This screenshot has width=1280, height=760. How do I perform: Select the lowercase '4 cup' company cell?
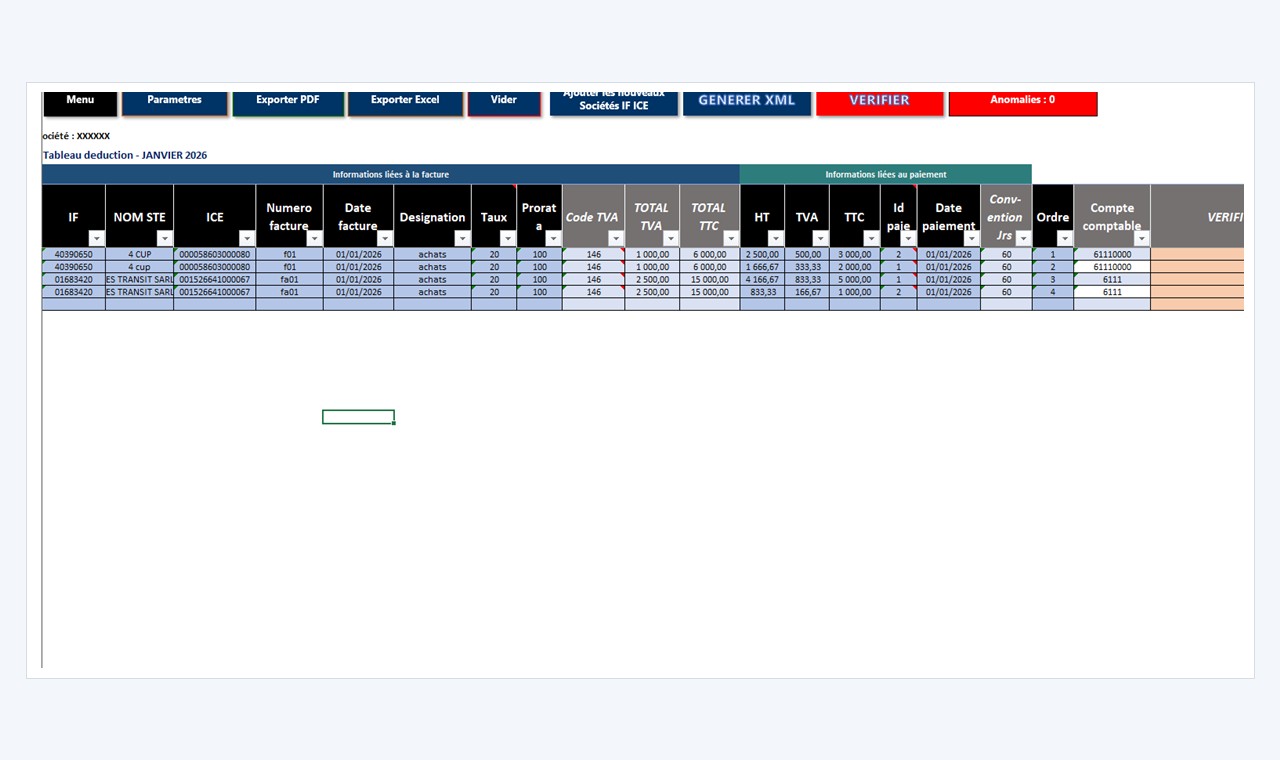click(x=139, y=267)
